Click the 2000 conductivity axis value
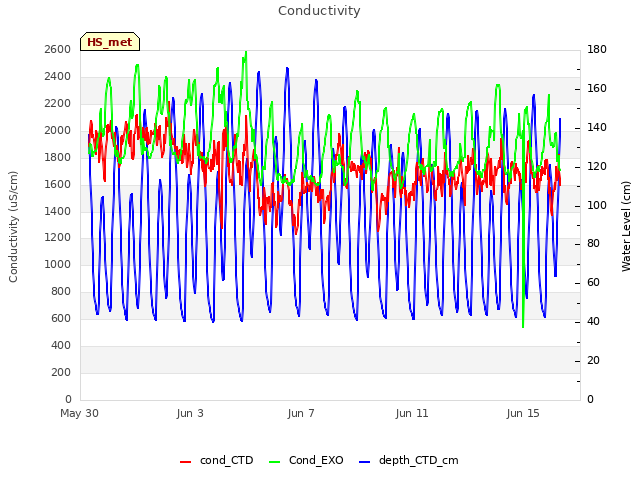This screenshot has width=640, height=480. pyautogui.click(x=58, y=130)
